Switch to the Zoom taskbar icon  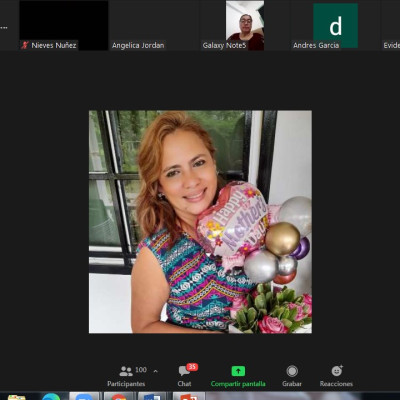click(84, 397)
